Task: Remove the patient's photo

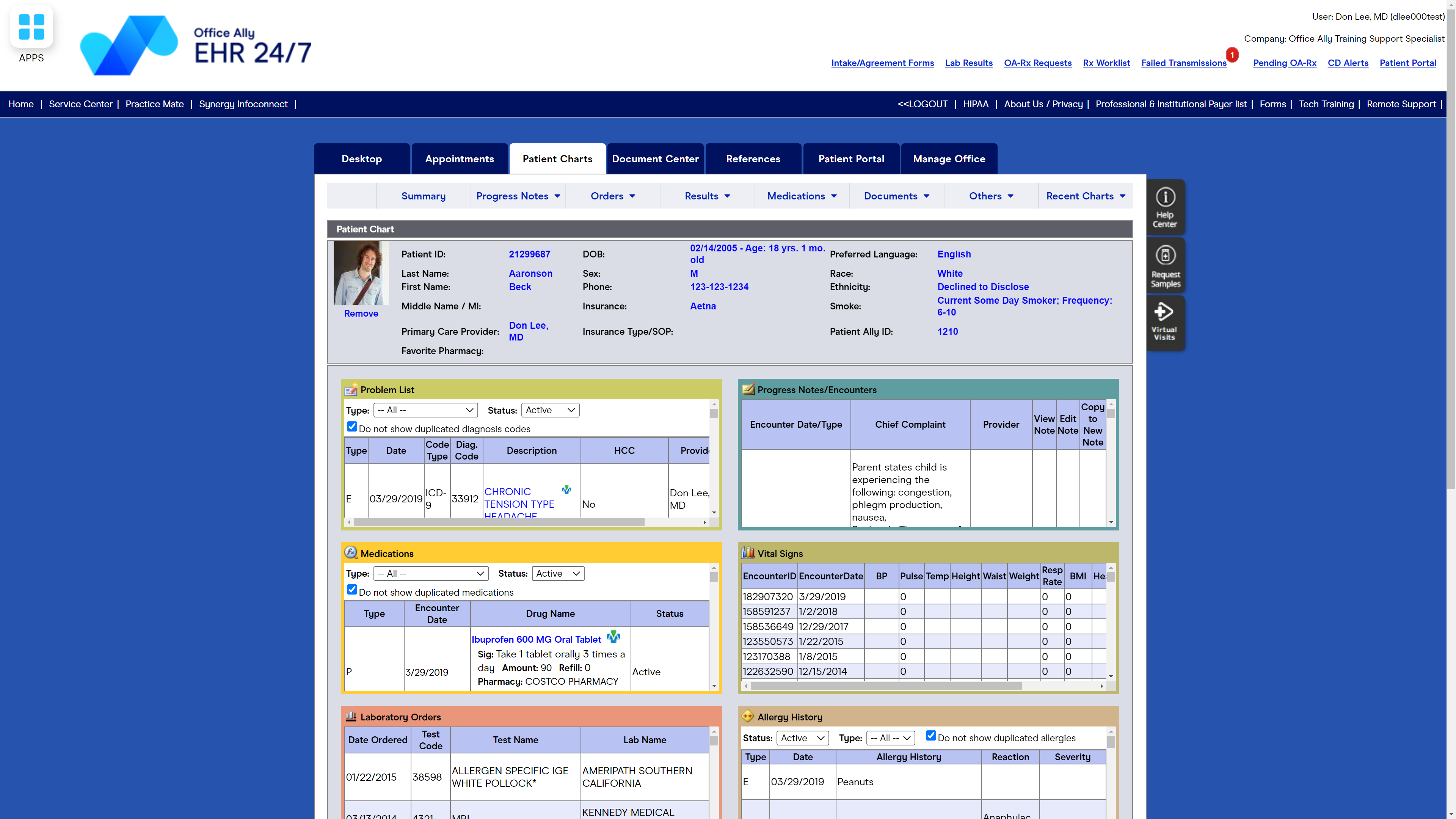Action: click(x=361, y=313)
